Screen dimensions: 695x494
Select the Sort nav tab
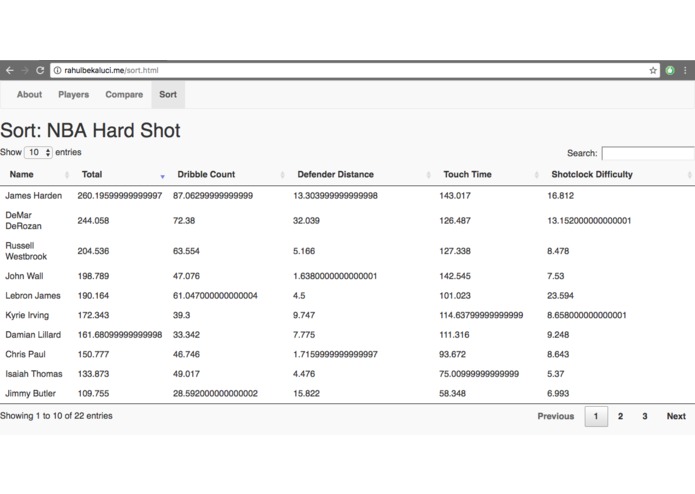(x=168, y=94)
